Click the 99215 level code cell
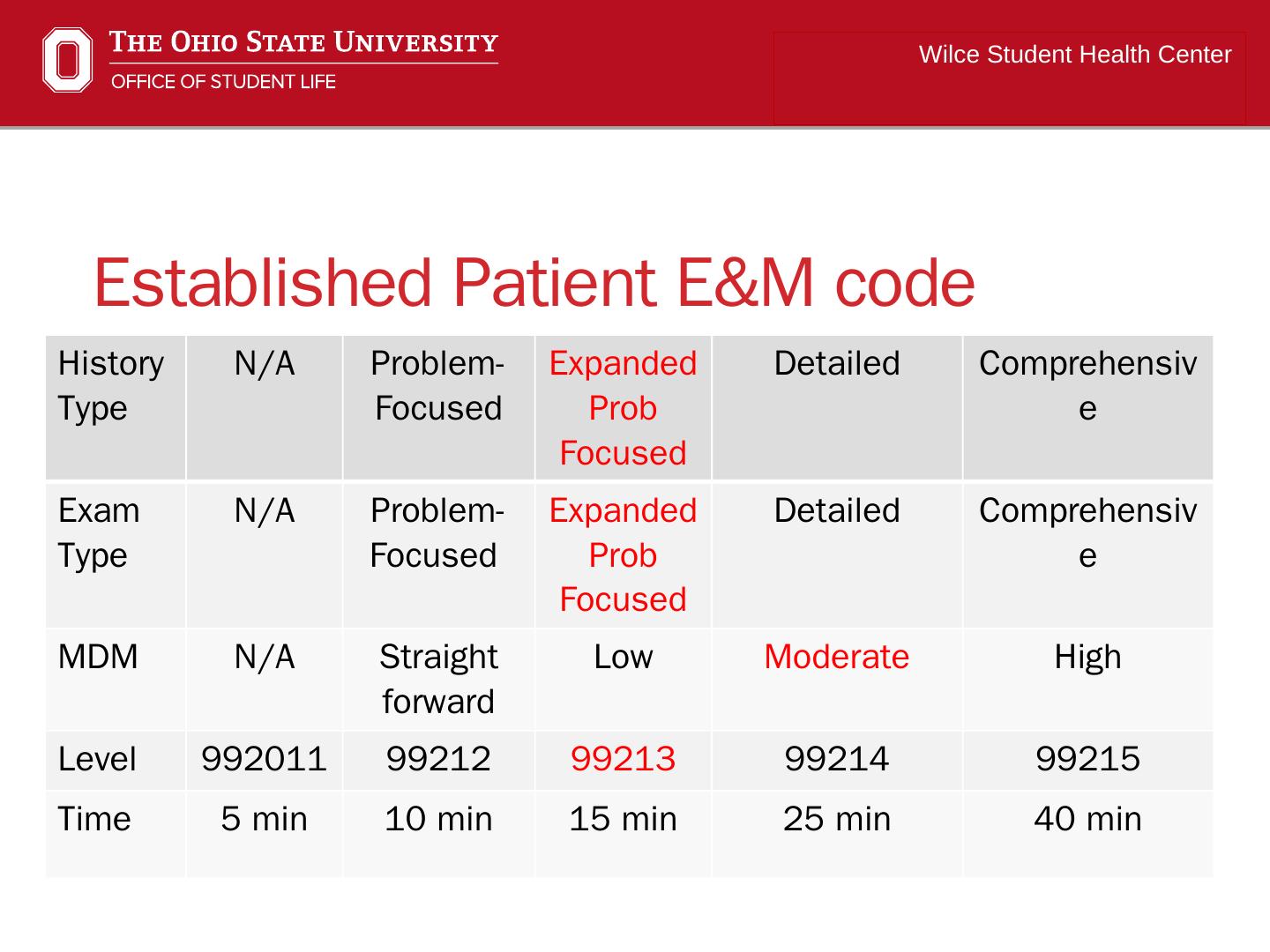The height and width of the screenshot is (952, 1270). click(1087, 759)
